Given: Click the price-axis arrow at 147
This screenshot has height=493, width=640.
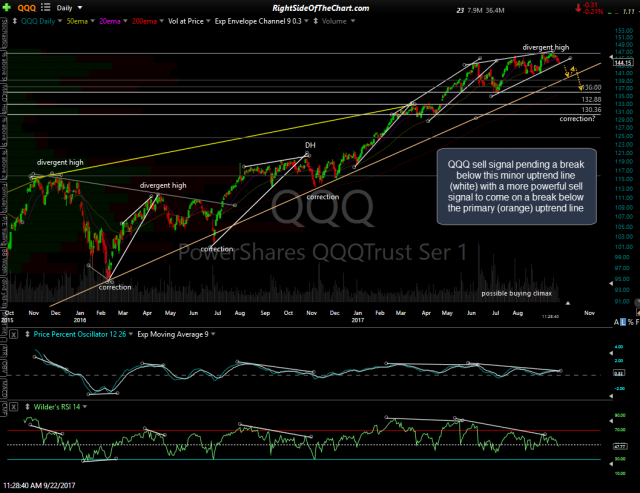Looking at the screenshot, I should (611, 57).
